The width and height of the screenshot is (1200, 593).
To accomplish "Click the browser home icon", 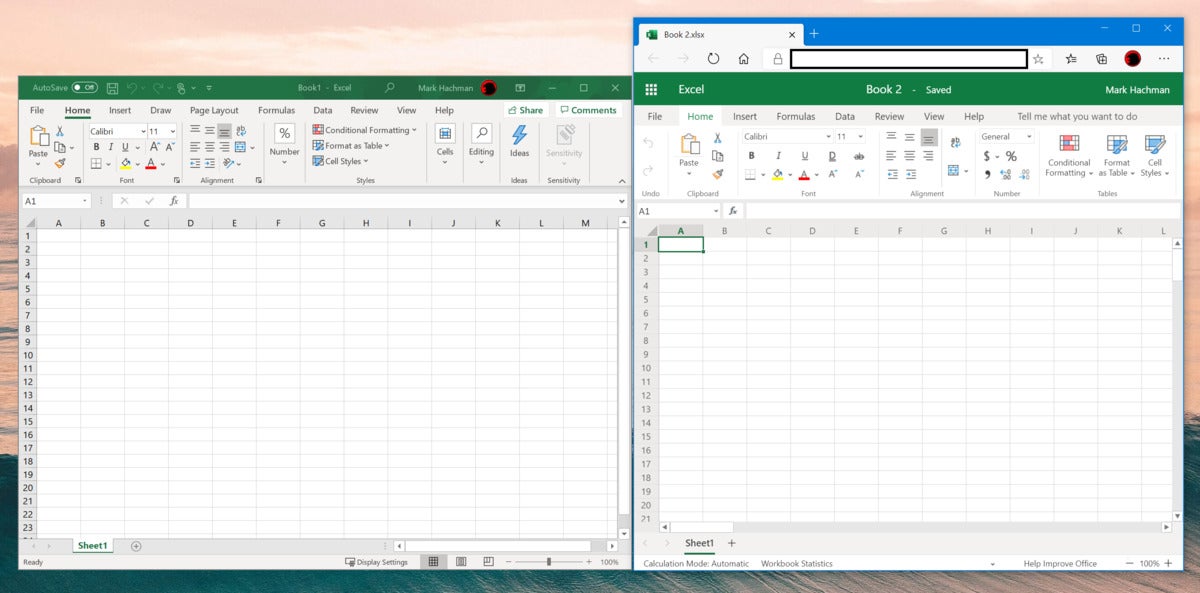I will 743,59.
